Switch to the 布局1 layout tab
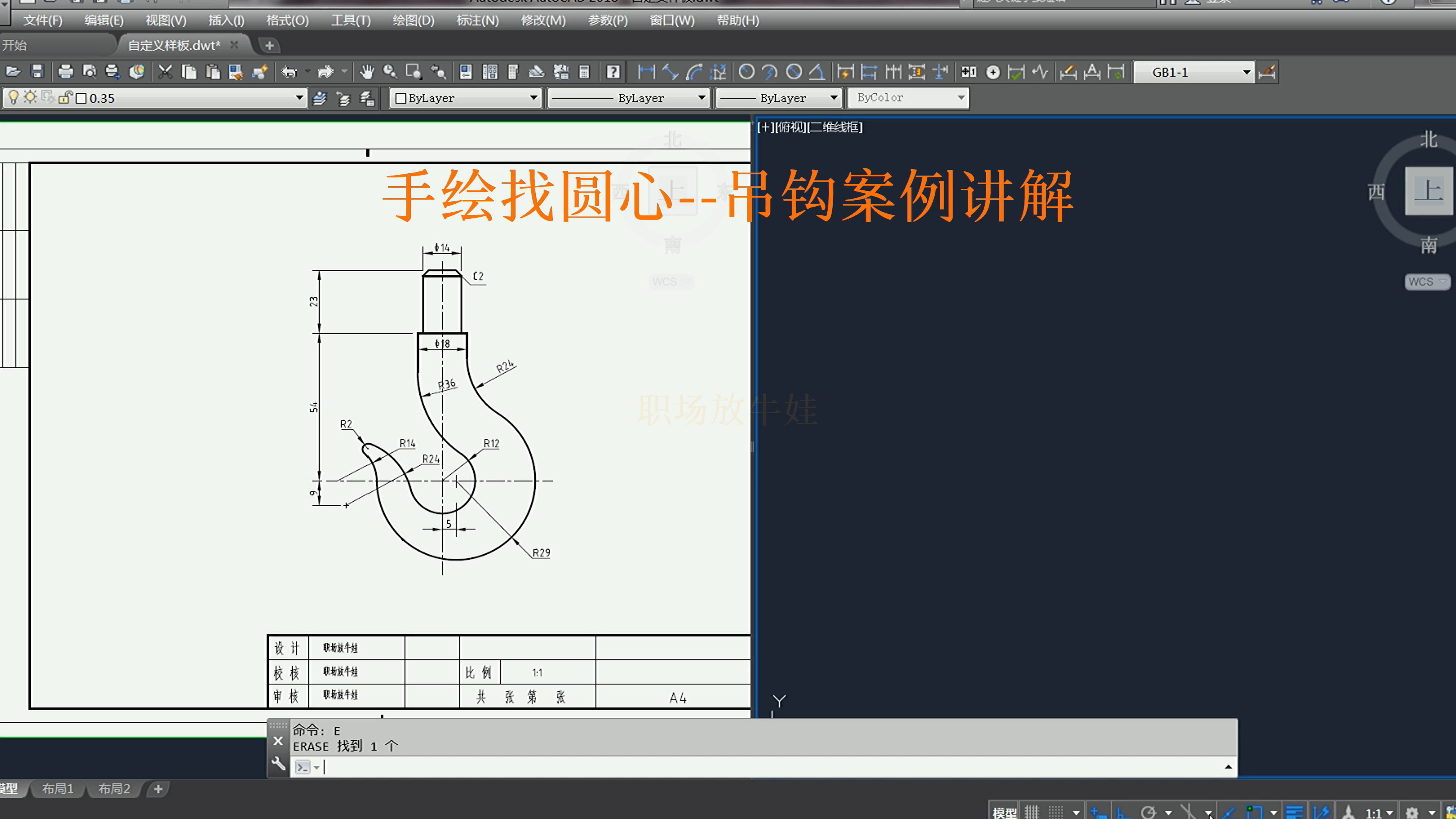Viewport: 1456px width, 819px height. [58, 789]
